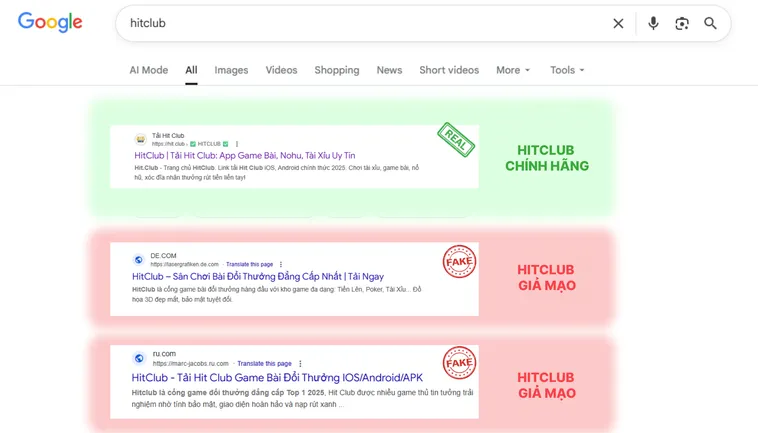Click the ru.com site name

(x=164, y=354)
